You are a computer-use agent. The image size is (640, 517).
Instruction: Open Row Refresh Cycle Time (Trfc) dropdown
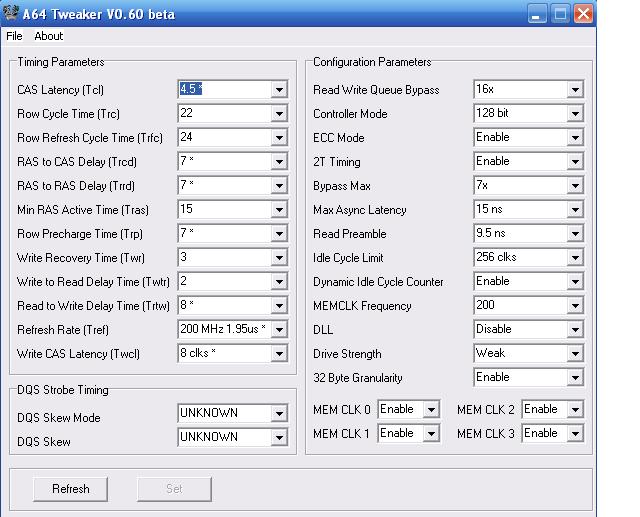click(x=279, y=138)
